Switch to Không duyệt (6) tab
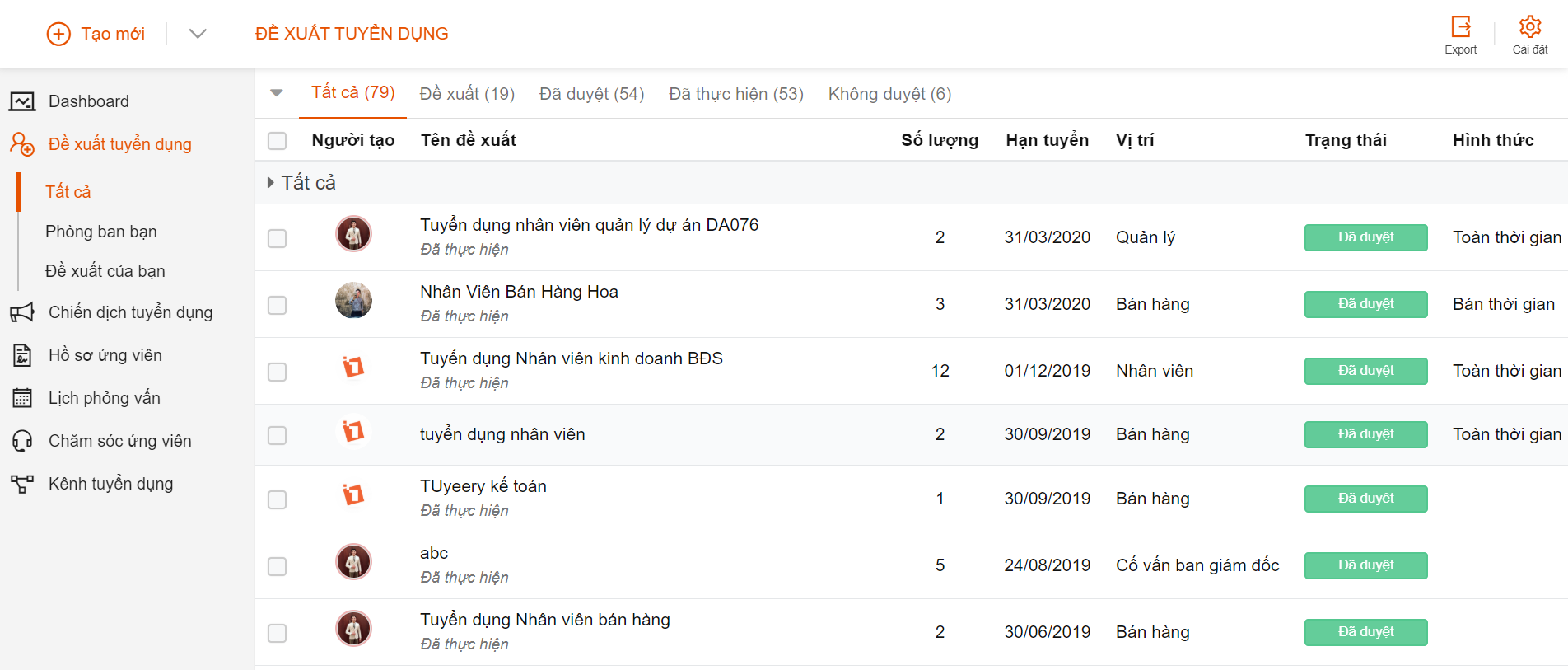The height and width of the screenshot is (670, 1568). pos(889,94)
